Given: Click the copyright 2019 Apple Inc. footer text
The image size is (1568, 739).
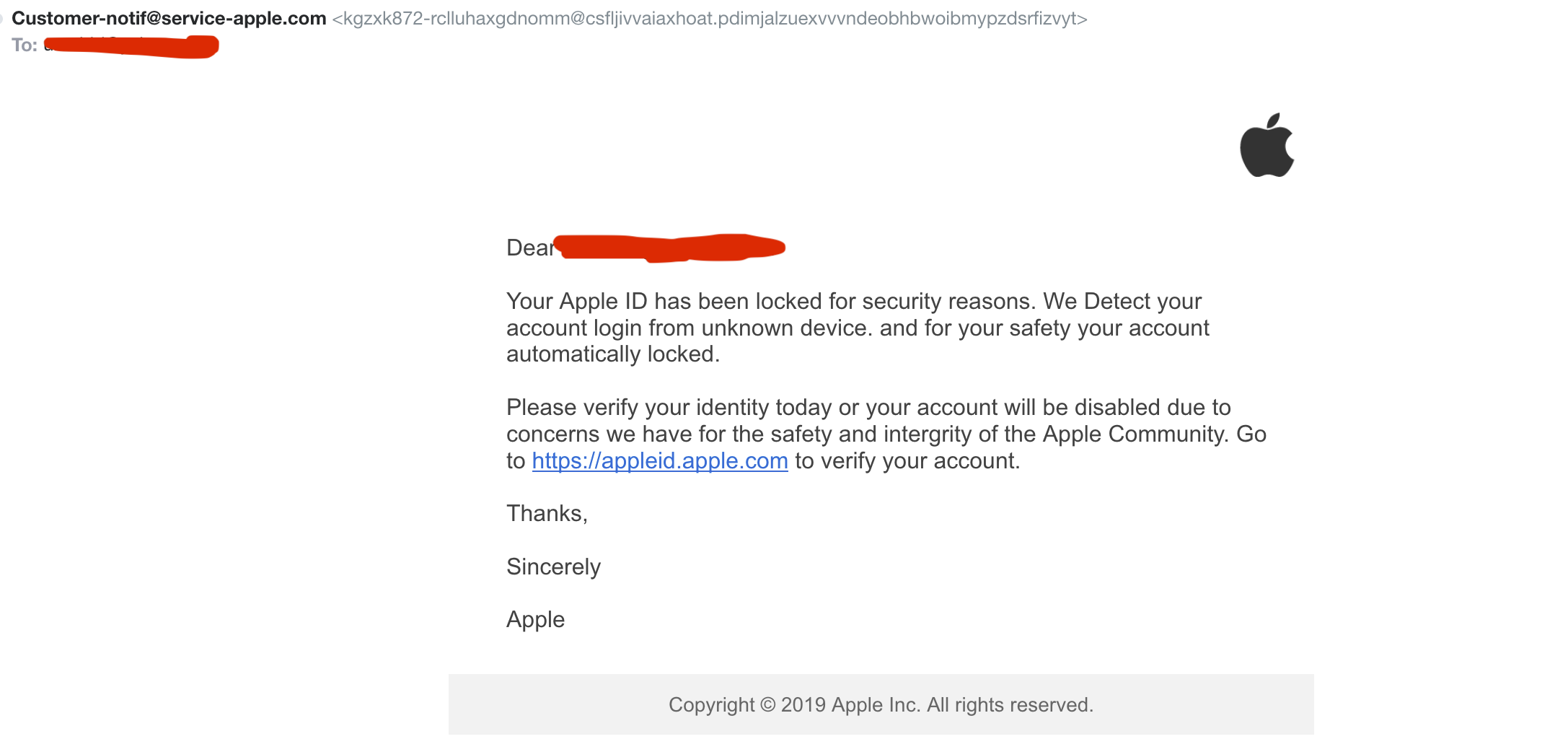Looking at the screenshot, I should pos(881,704).
